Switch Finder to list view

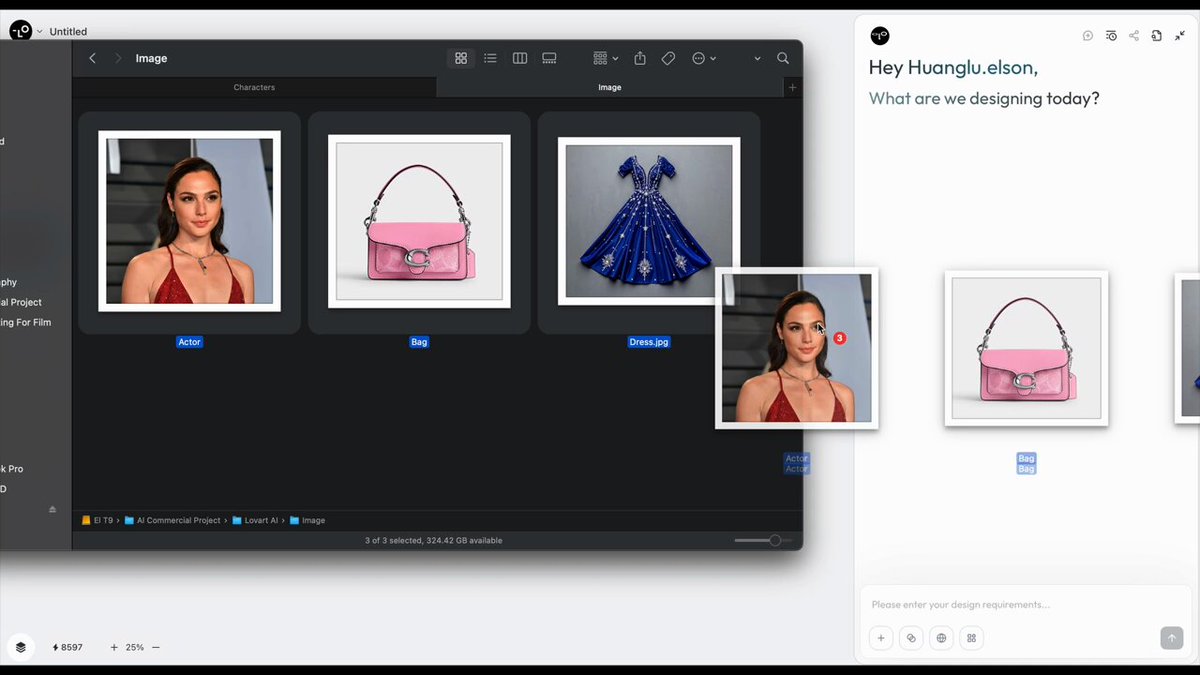pyautogui.click(x=490, y=58)
